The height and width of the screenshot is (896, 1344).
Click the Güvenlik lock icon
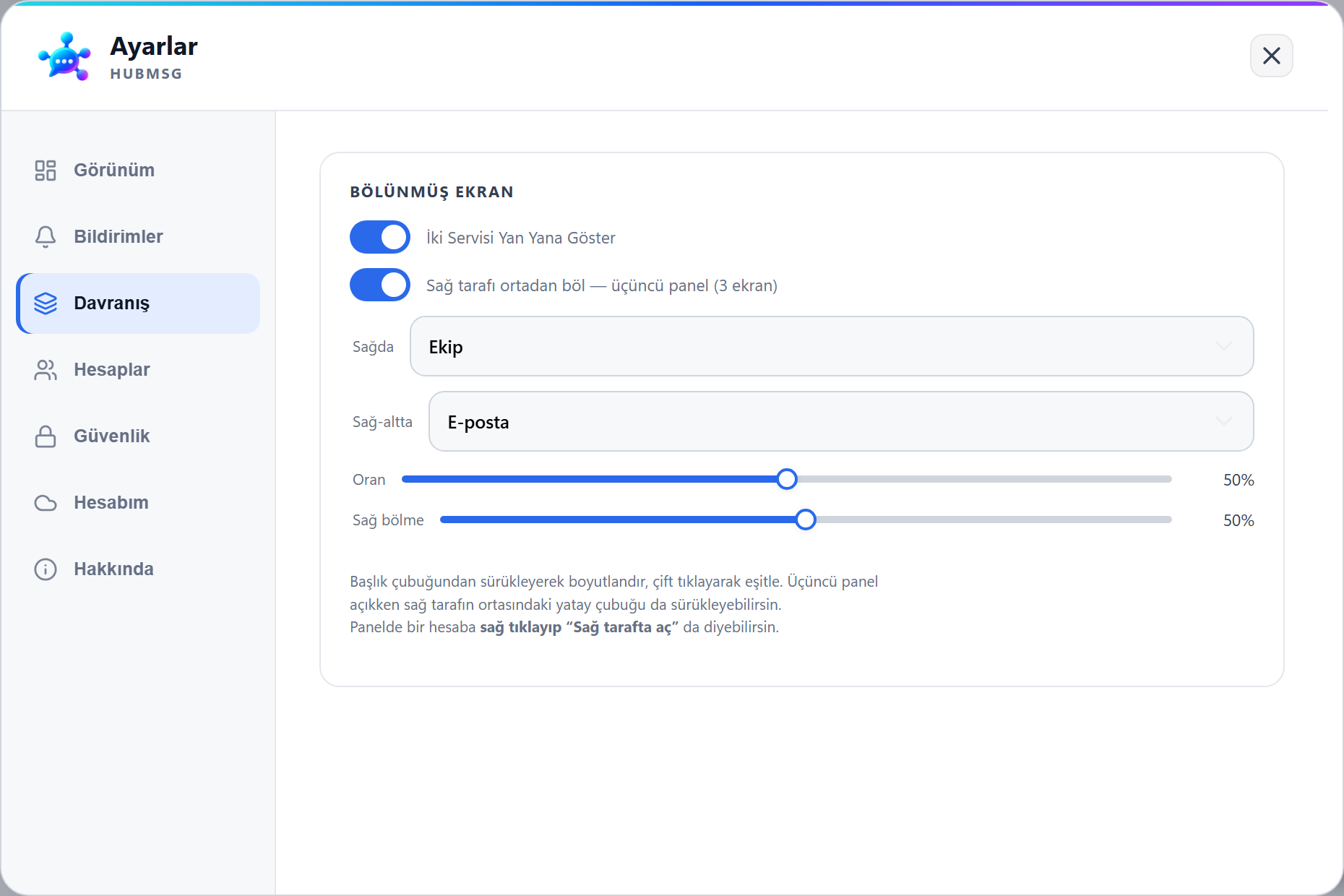46,436
